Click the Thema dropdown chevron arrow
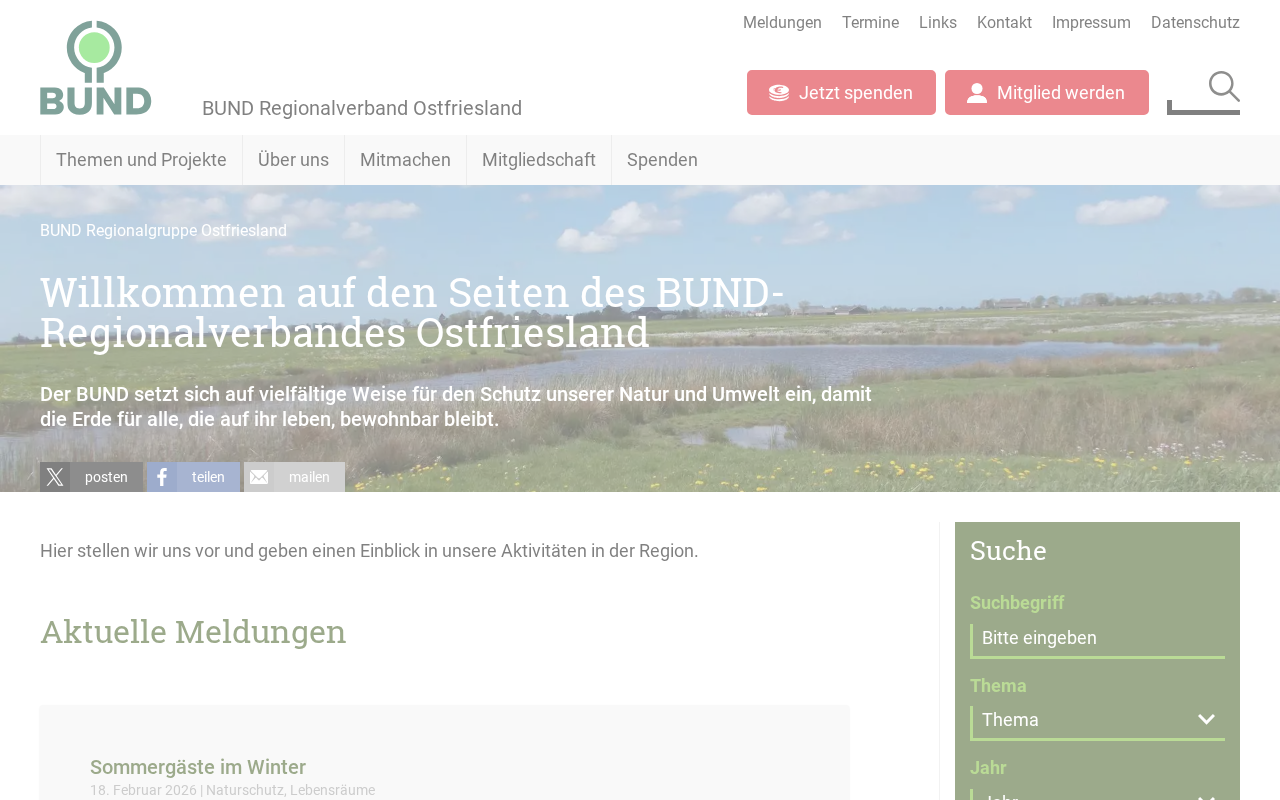 1206,720
